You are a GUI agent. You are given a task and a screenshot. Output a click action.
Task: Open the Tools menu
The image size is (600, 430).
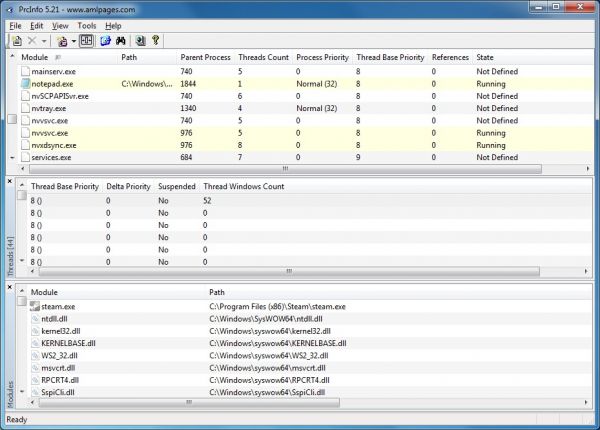(x=87, y=25)
